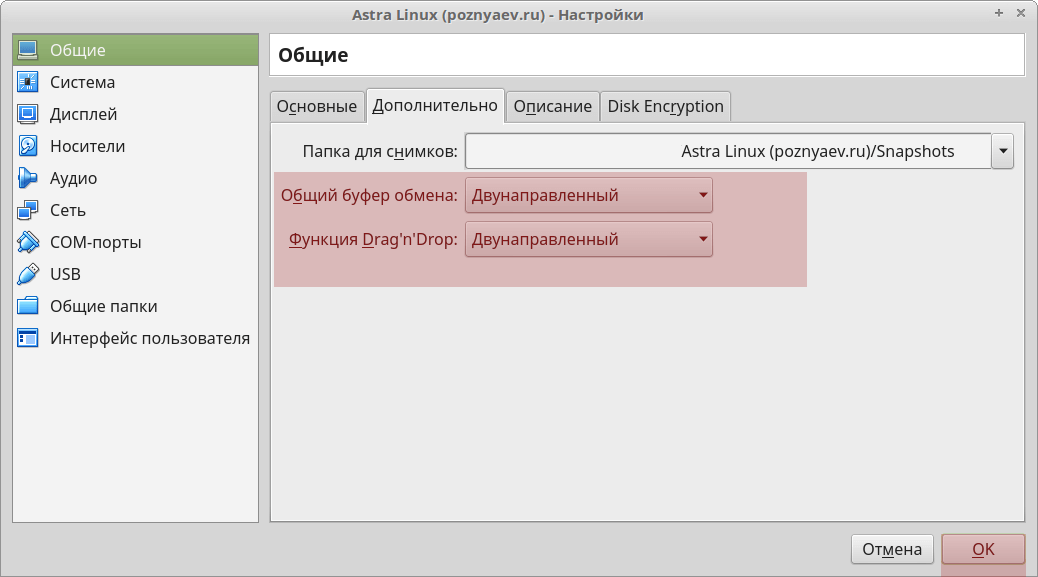This screenshot has height=577, width=1038.
Task: Open Сеть network settings
Action: (135, 210)
